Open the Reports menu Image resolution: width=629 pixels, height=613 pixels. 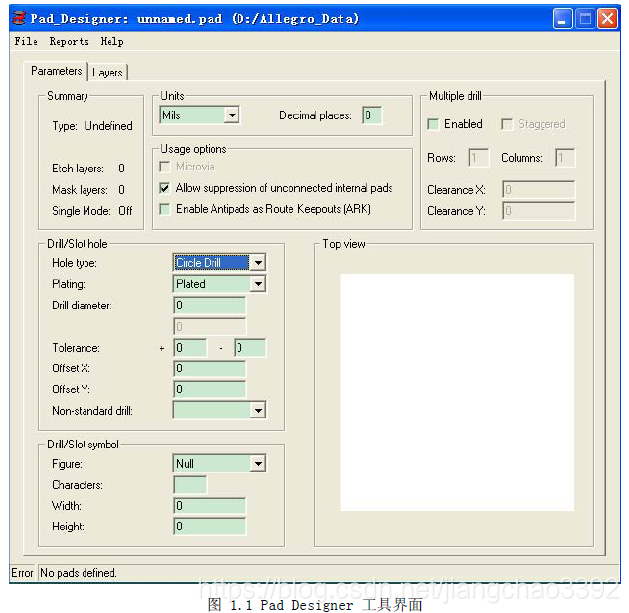(69, 42)
